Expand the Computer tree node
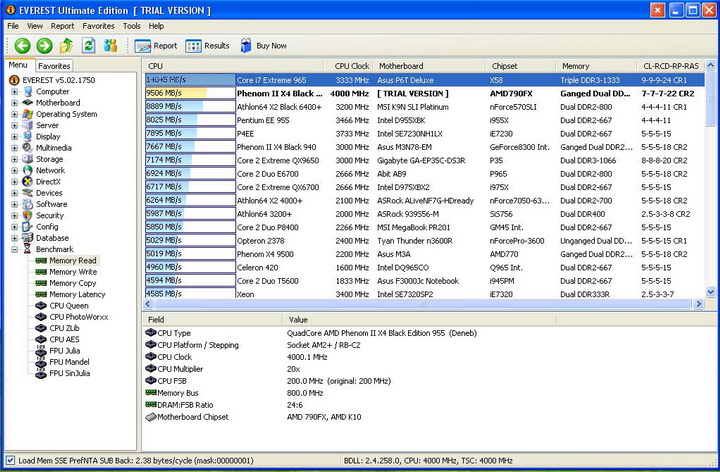Image resolution: width=720 pixels, height=472 pixels. pos(15,91)
